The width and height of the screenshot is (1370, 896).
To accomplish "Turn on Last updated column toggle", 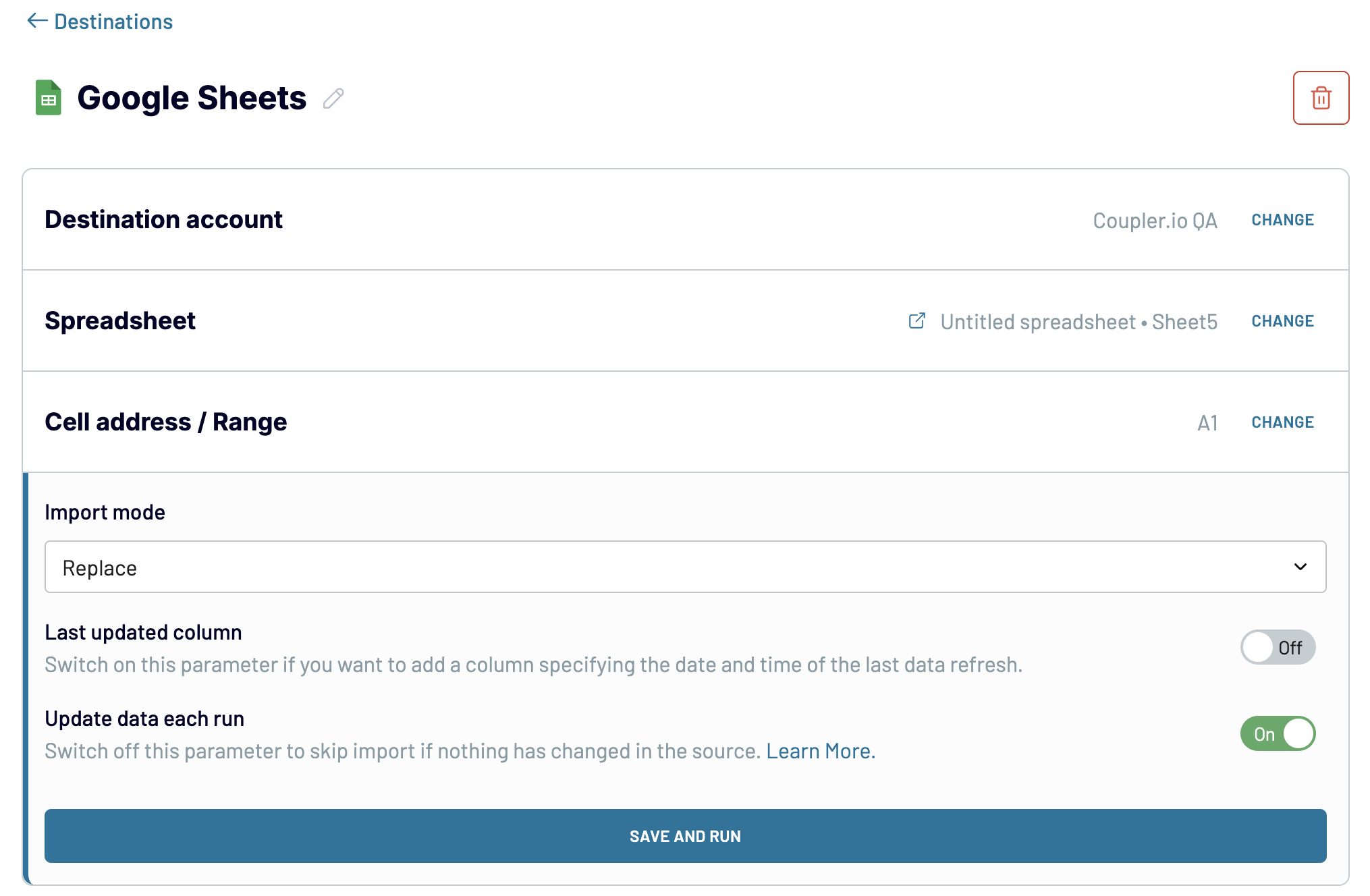I will pyautogui.click(x=1278, y=647).
